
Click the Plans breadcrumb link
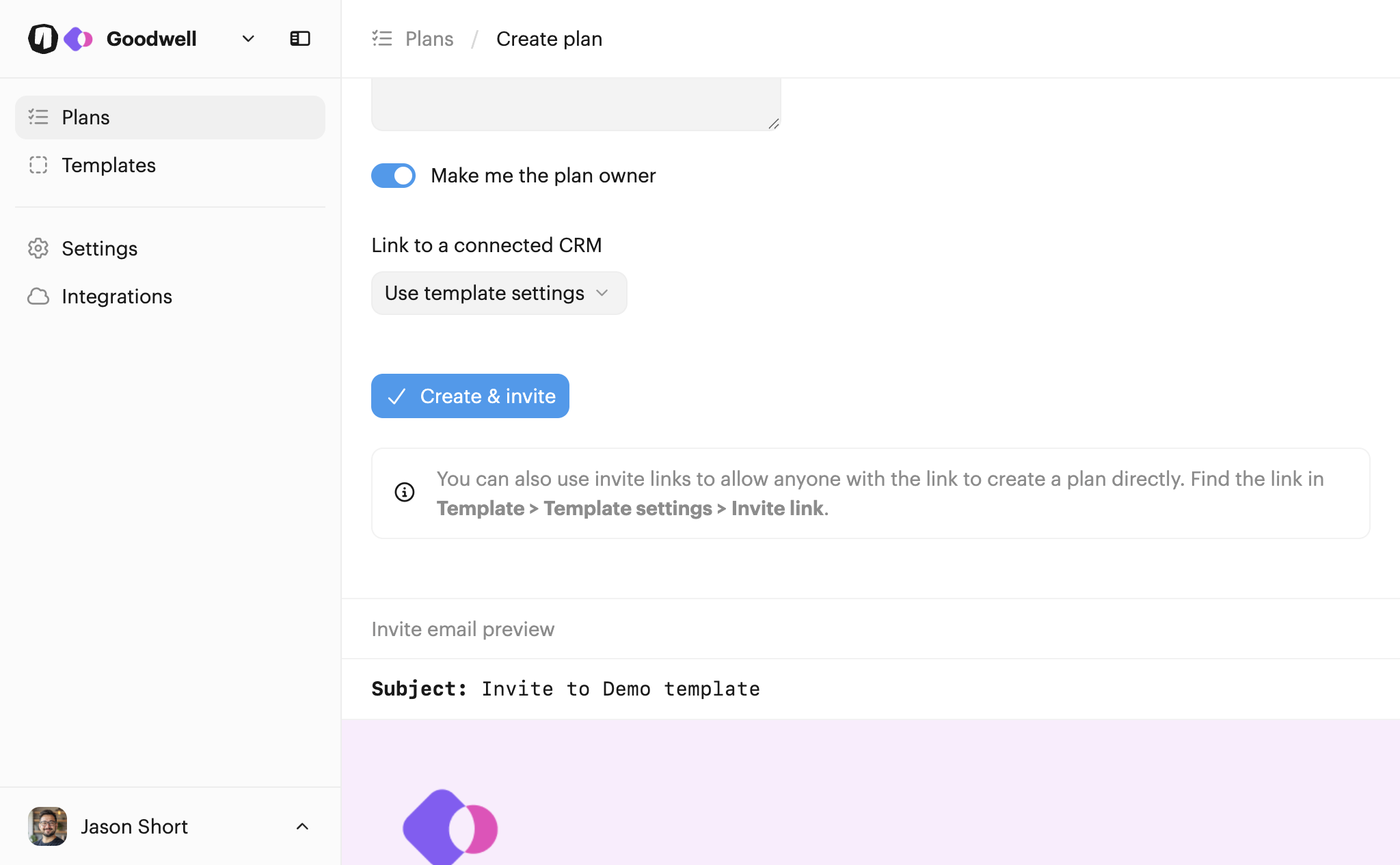429,39
